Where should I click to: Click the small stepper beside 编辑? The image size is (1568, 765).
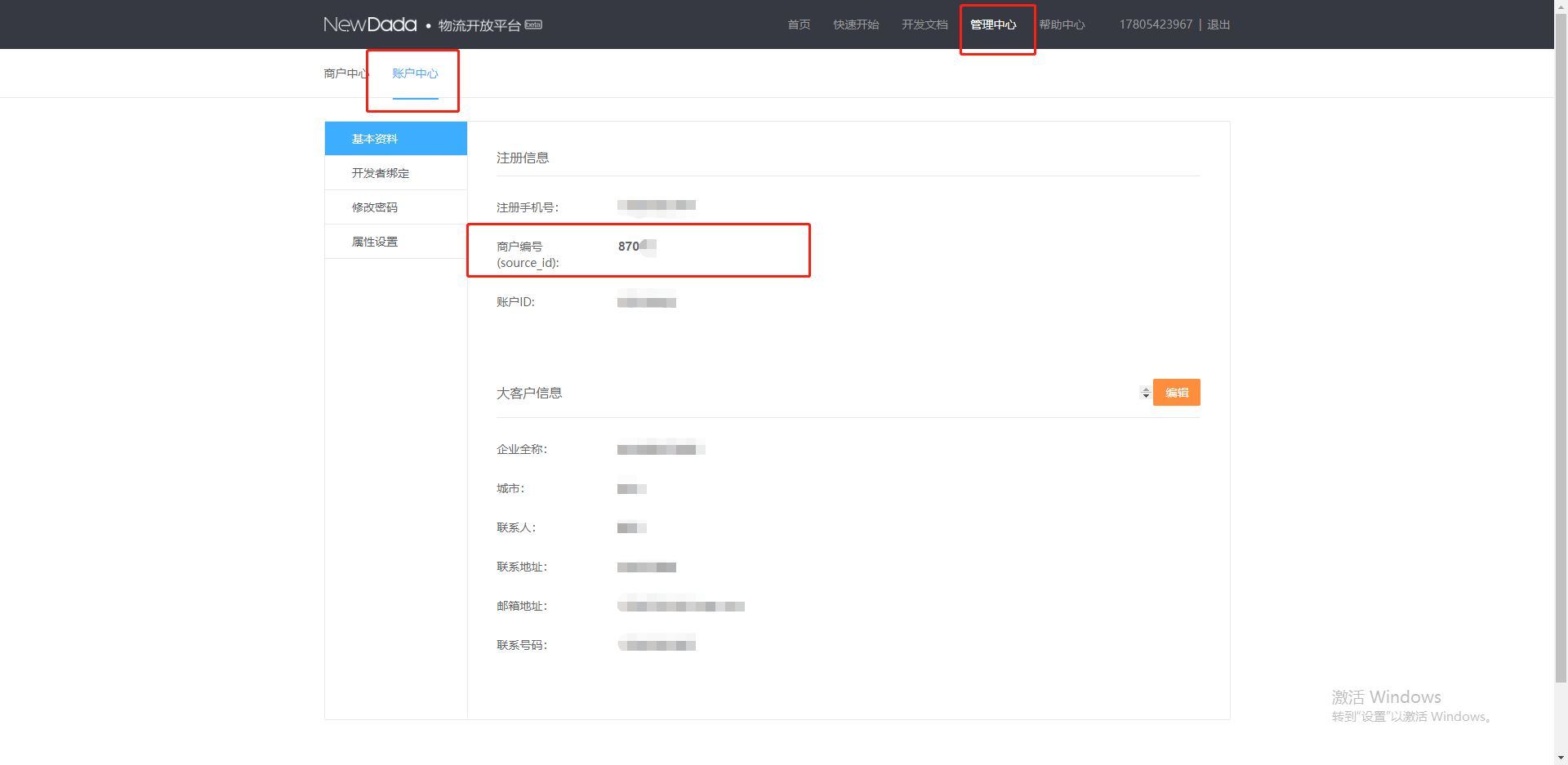(1146, 393)
